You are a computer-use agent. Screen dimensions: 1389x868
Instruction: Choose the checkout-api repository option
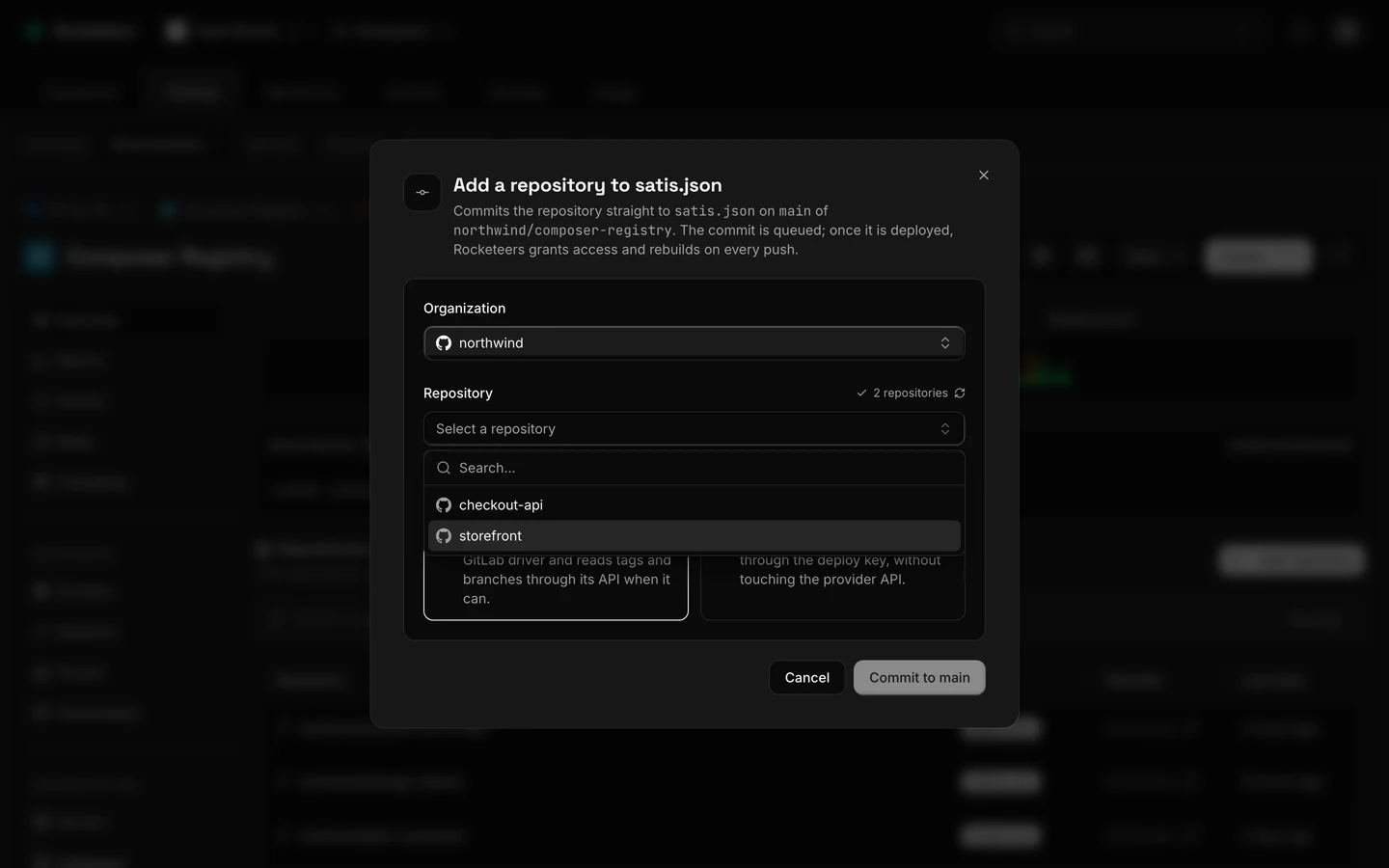(x=694, y=505)
